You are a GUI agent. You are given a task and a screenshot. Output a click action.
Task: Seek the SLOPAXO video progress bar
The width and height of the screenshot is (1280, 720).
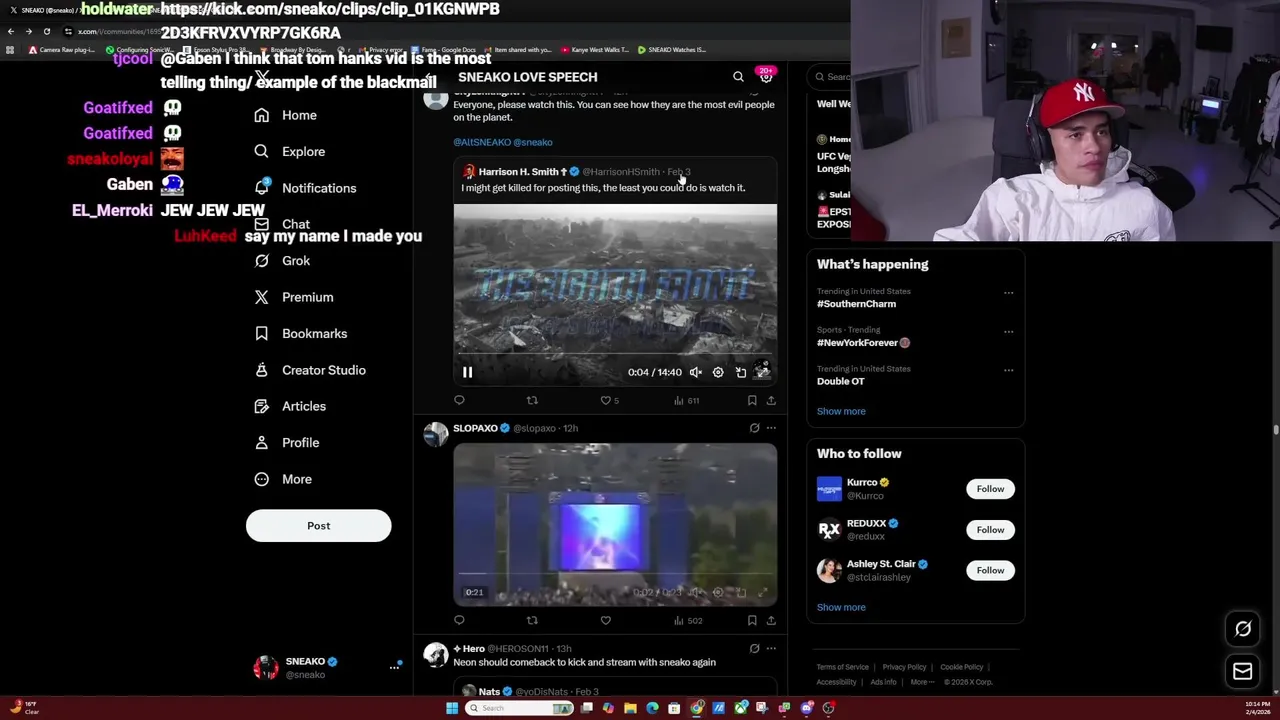(x=615, y=575)
